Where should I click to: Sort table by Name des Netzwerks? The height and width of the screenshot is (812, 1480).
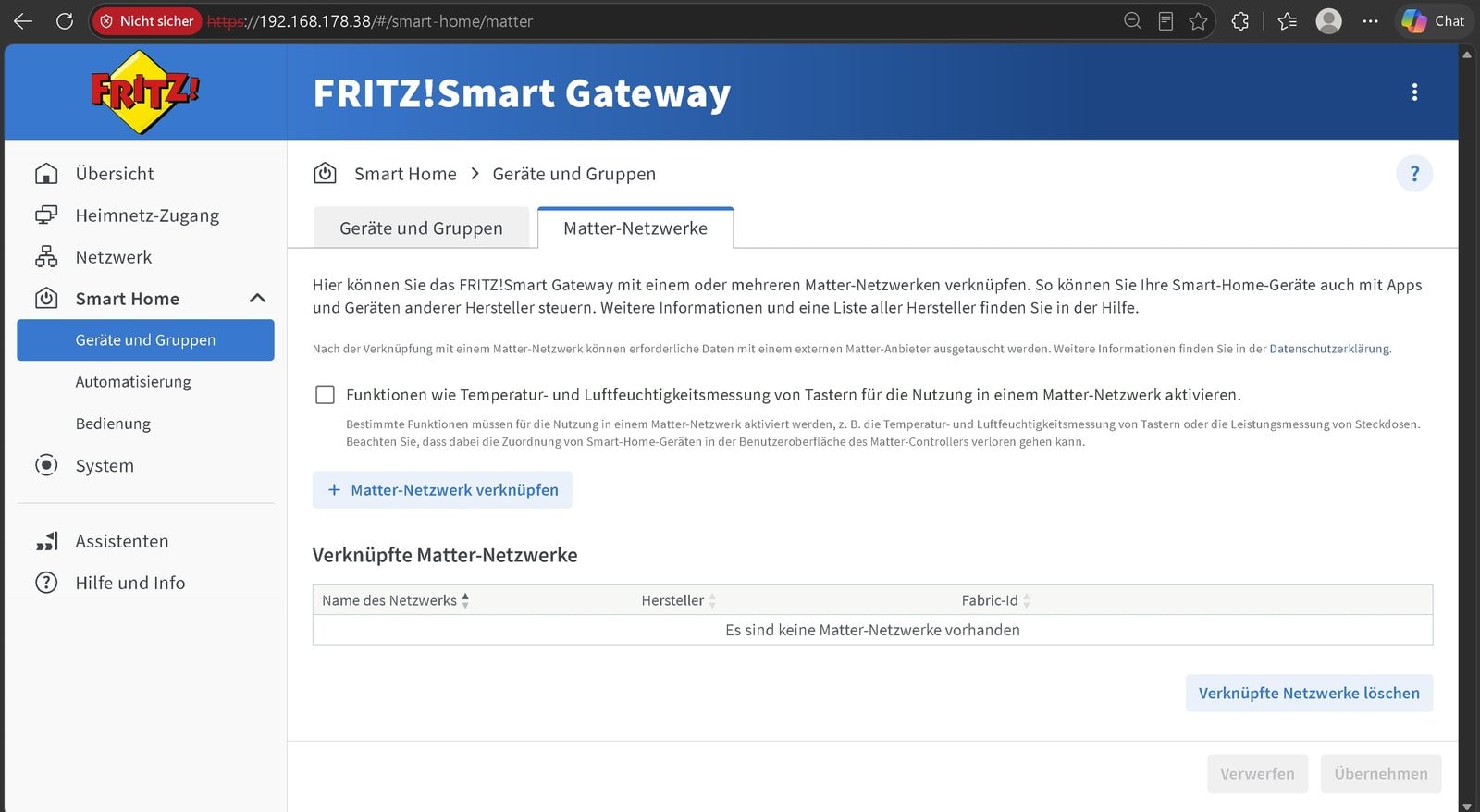pyautogui.click(x=395, y=600)
